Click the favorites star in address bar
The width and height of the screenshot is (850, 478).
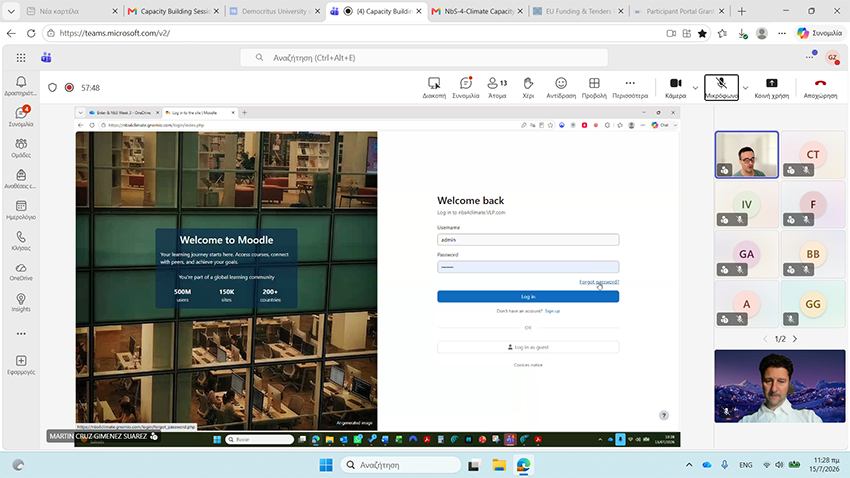click(702, 33)
